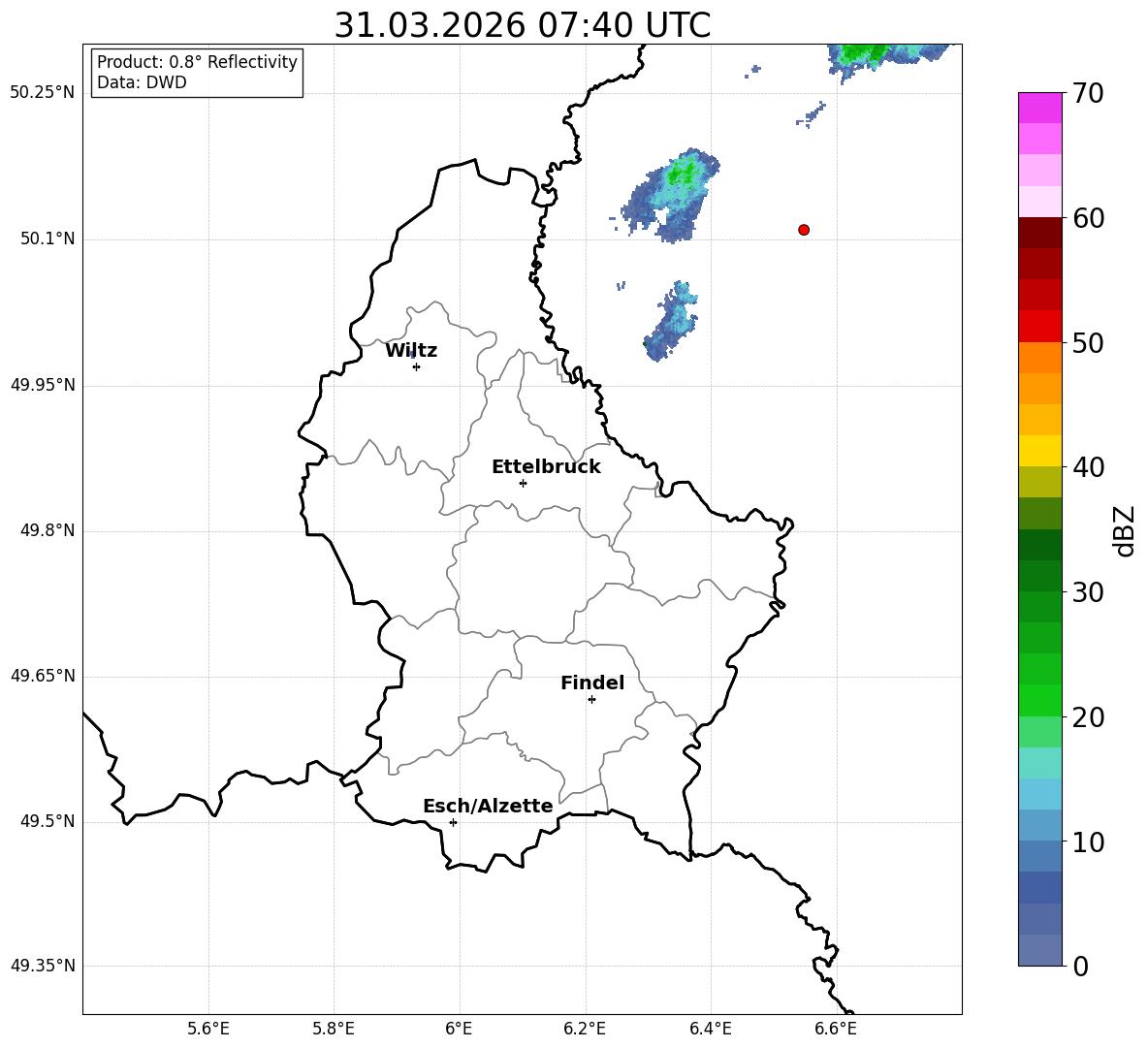Click the 40 label on the colorbar
The width and height of the screenshot is (1148, 1048).
click(x=1088, y=467)
